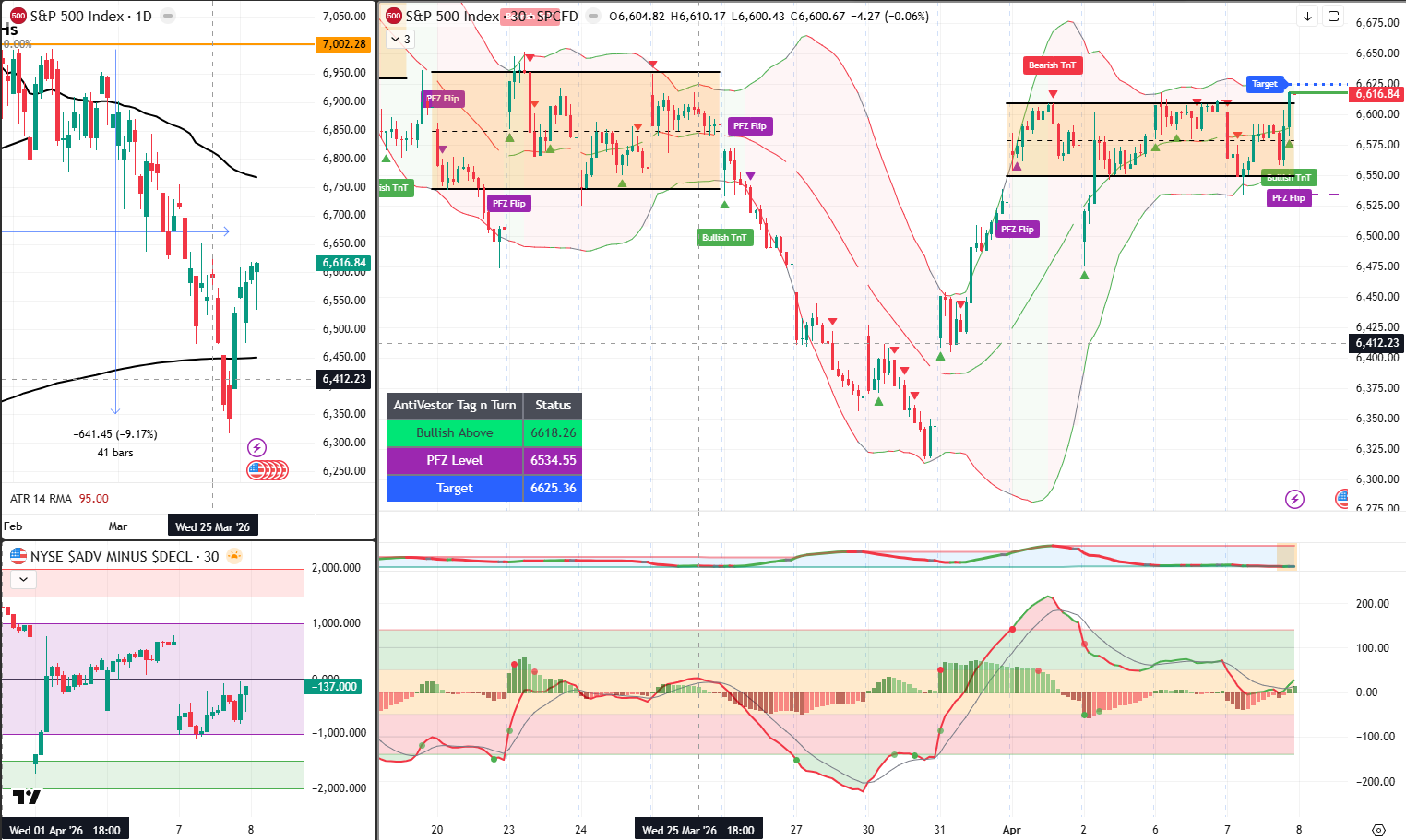Hide the daily S&P 500 series with its toggle
Viewport: 1406px width, 840px height.
(167, 16)
